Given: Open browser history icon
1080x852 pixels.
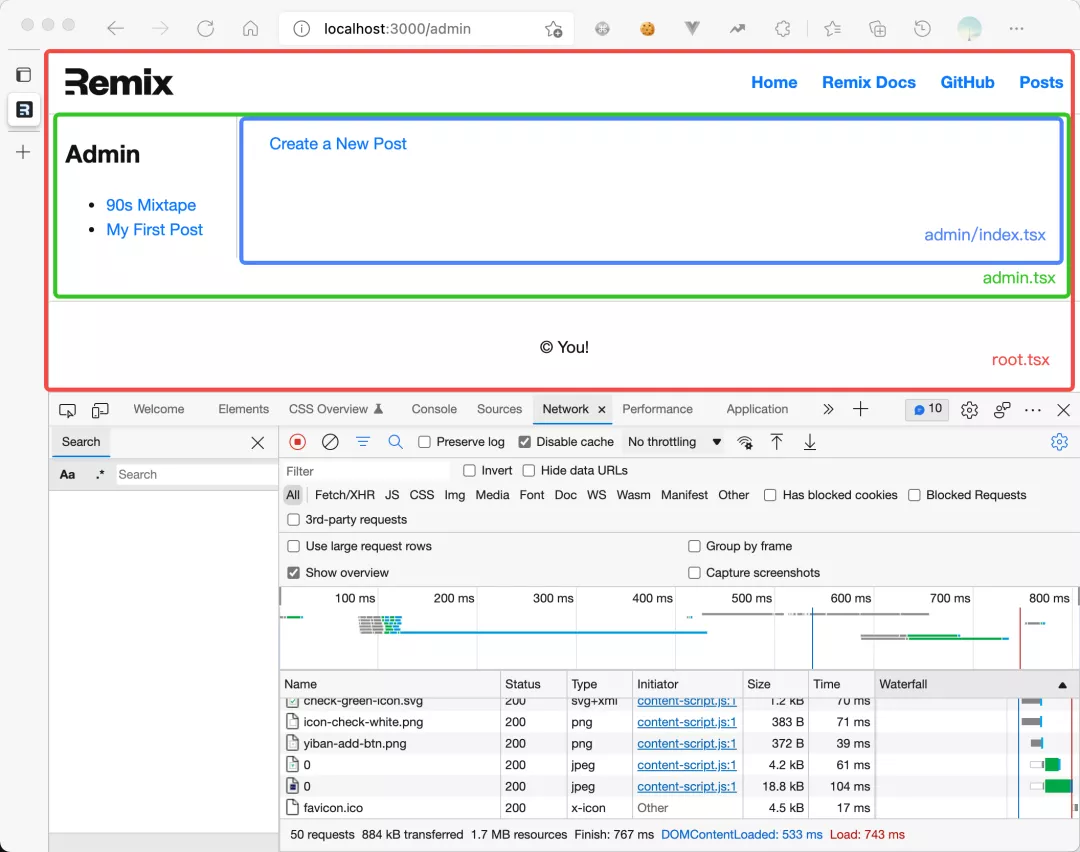Looking at the screenshot, I should click(x=922, y=28).
